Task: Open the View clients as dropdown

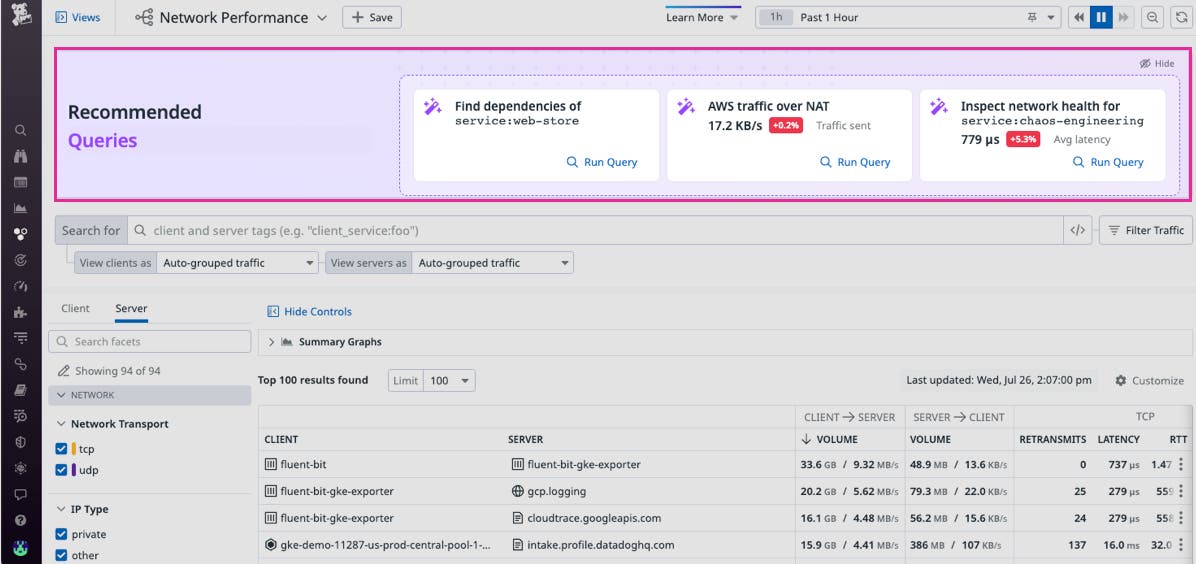Action: coord(237,263)
